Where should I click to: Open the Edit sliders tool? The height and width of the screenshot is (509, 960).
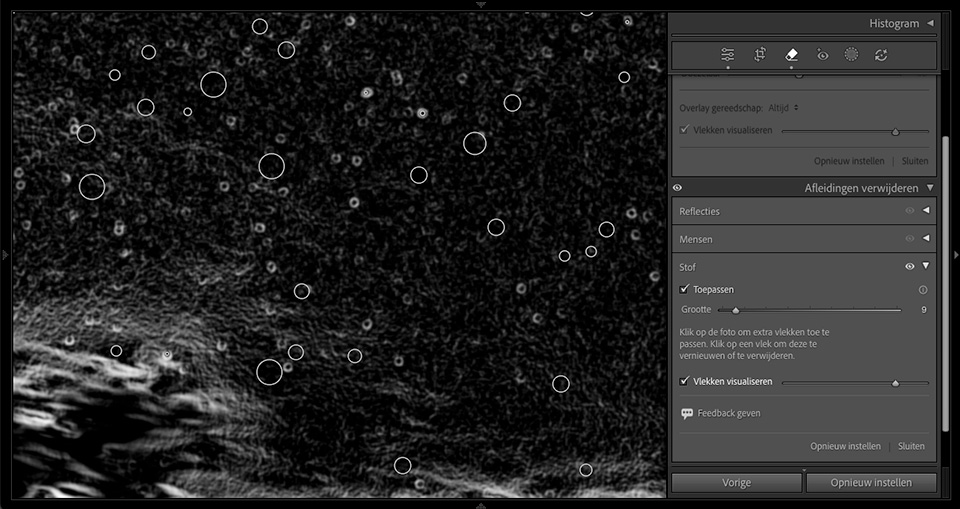coord(727,55)
